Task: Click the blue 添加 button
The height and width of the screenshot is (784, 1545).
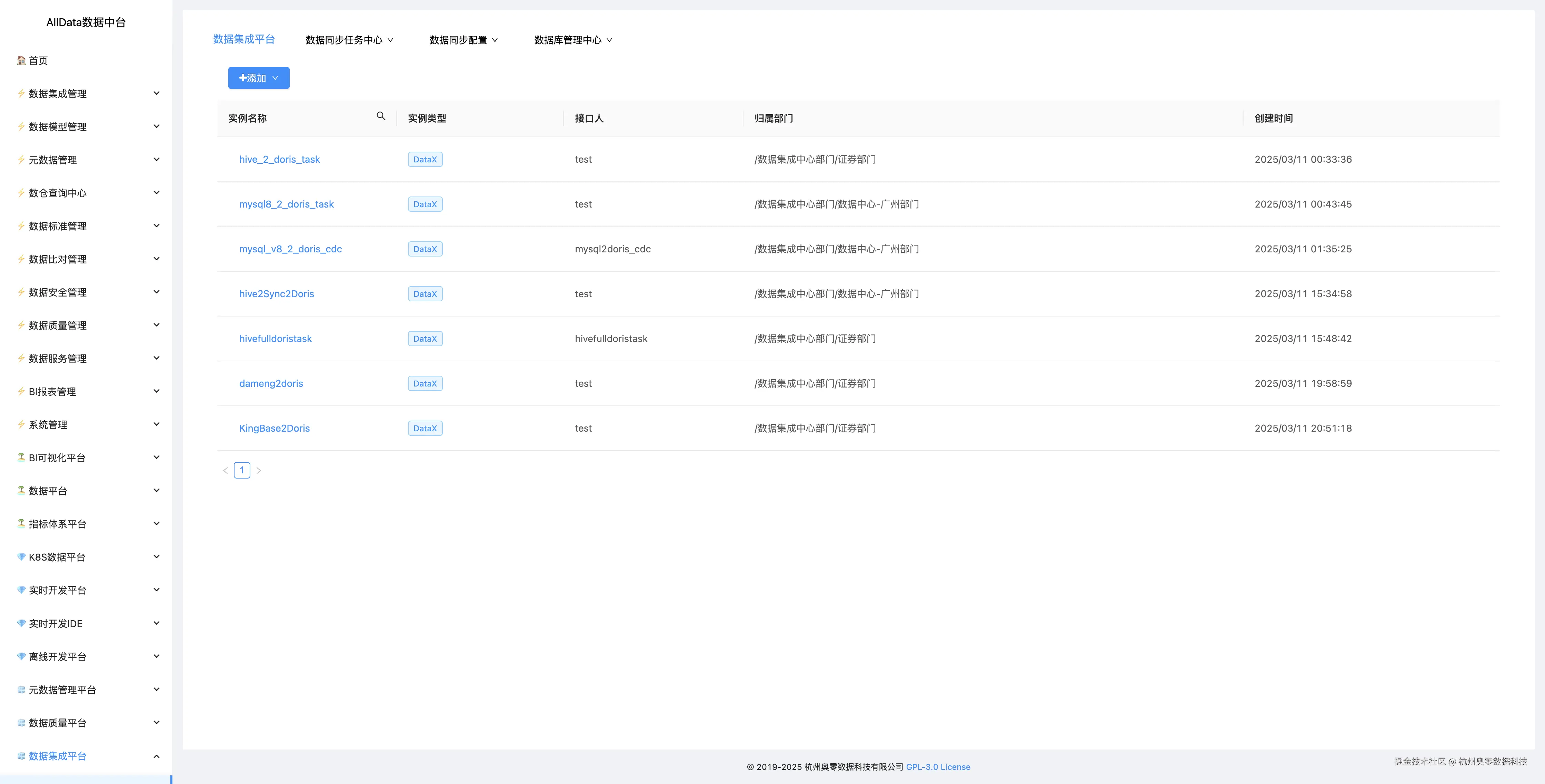Action: (259, 78)
